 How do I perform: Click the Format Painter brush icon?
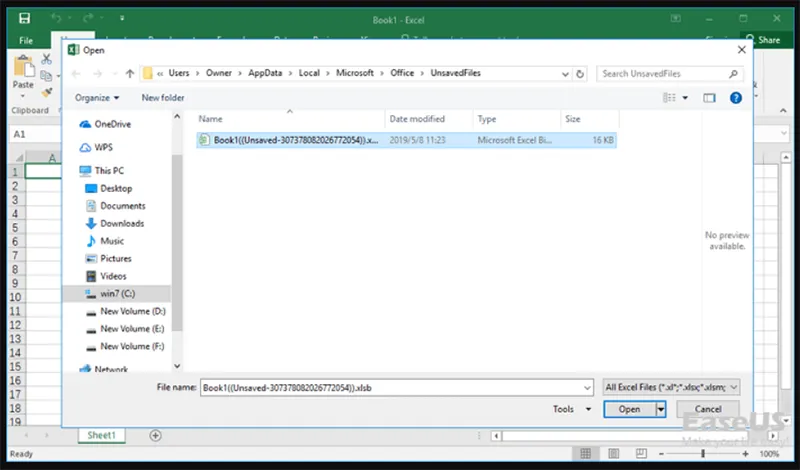(x=46, y=92)
